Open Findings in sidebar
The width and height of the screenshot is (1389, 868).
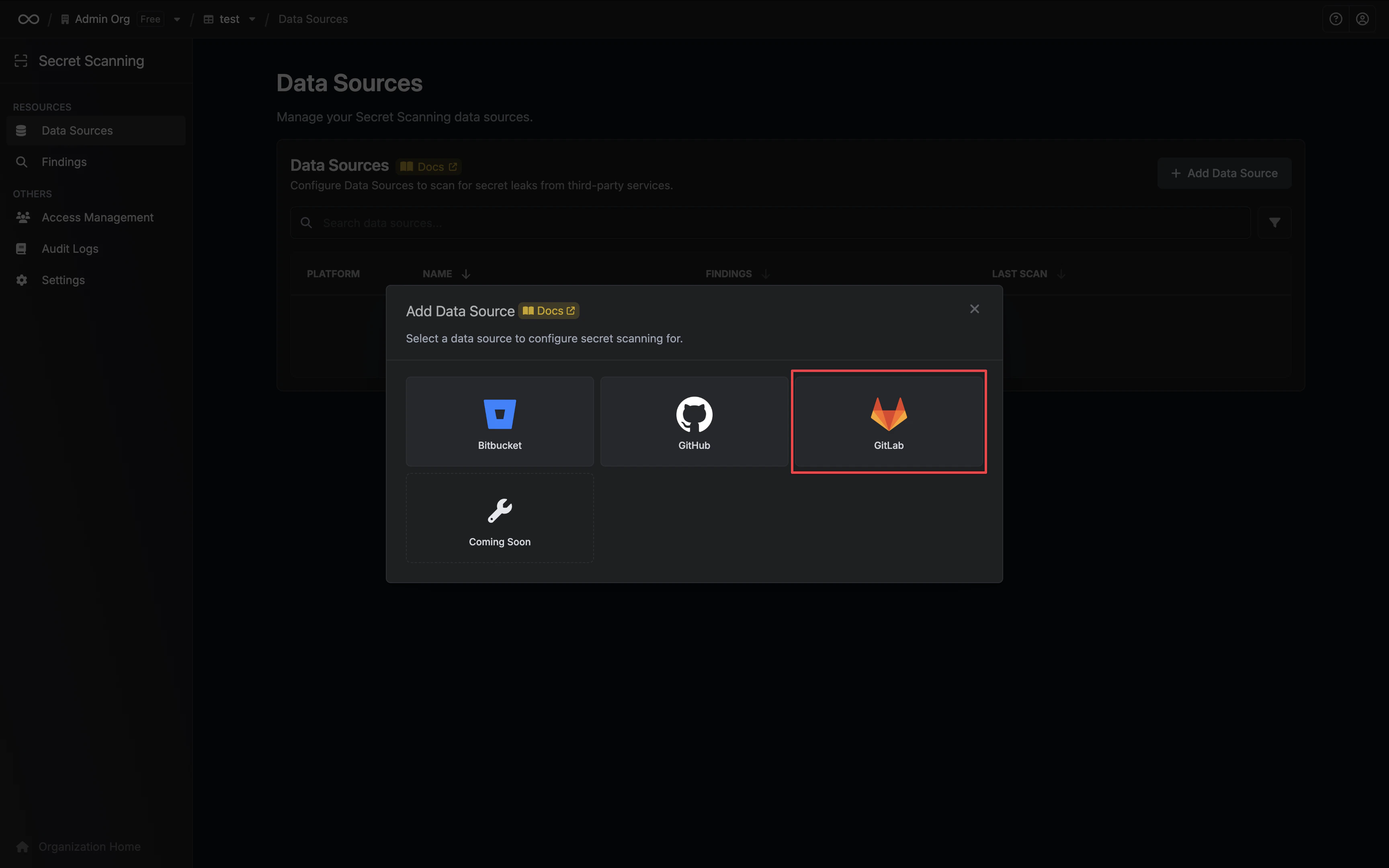tap(96, 162)
